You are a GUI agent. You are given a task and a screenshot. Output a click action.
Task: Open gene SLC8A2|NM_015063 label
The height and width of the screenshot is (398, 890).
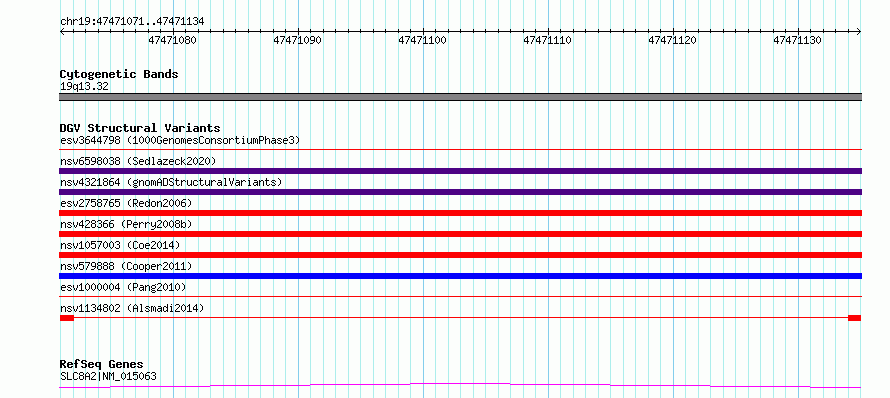[108, 376]
